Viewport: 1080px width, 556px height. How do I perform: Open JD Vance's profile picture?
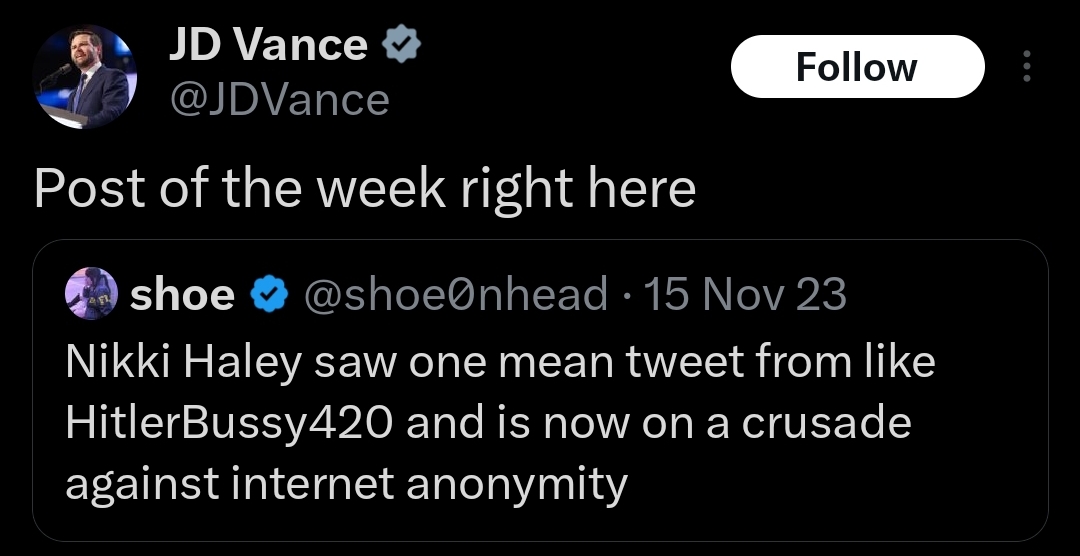[x=82, y=77]
